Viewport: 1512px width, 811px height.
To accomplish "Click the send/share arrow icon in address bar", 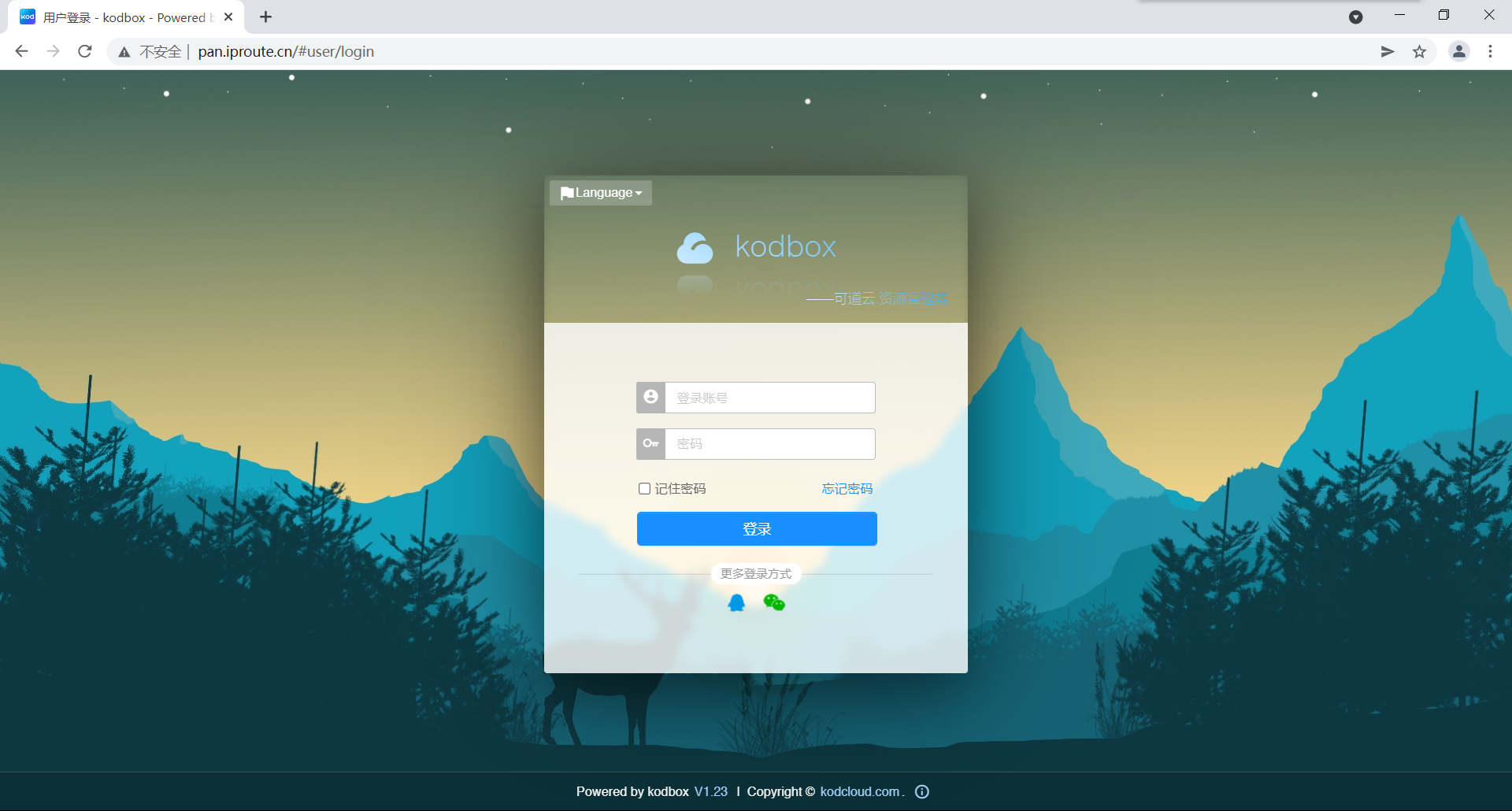I will point(1388,52).
